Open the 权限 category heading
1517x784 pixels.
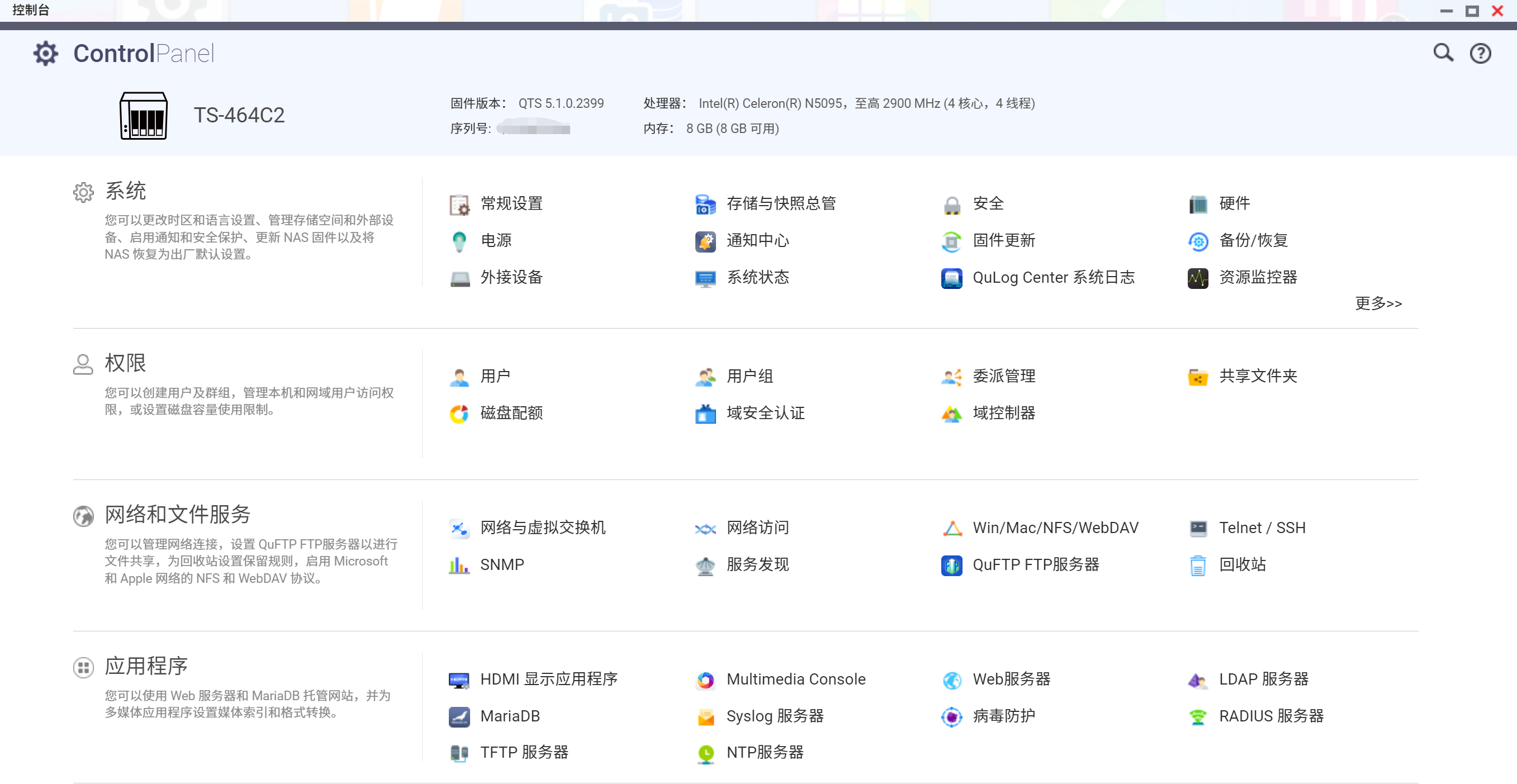125,363
